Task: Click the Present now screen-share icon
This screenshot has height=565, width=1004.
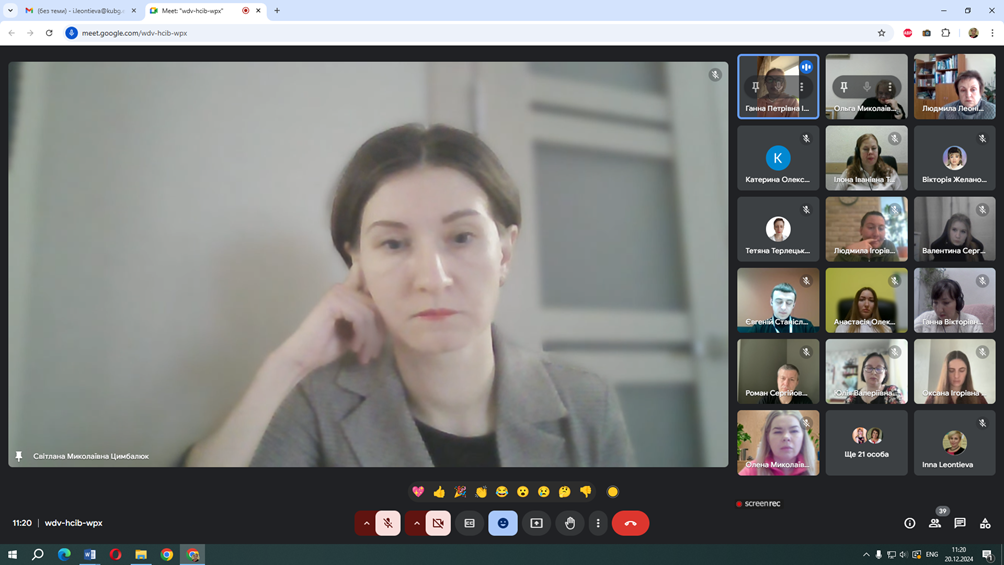Action: pyautogui.click(x=536, y=523)
